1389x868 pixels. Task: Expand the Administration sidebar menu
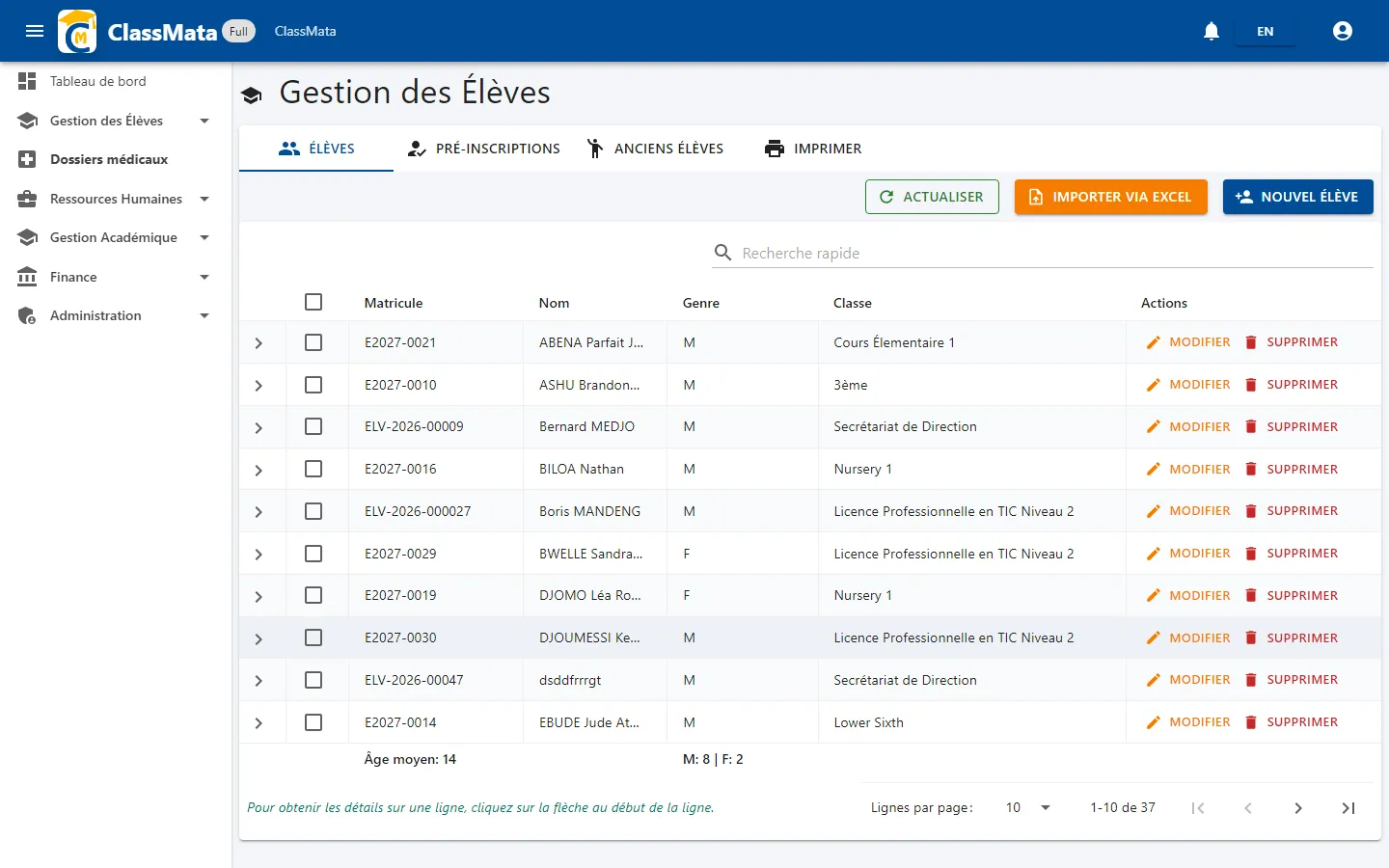pyautogui.click(x=116, y=315)
